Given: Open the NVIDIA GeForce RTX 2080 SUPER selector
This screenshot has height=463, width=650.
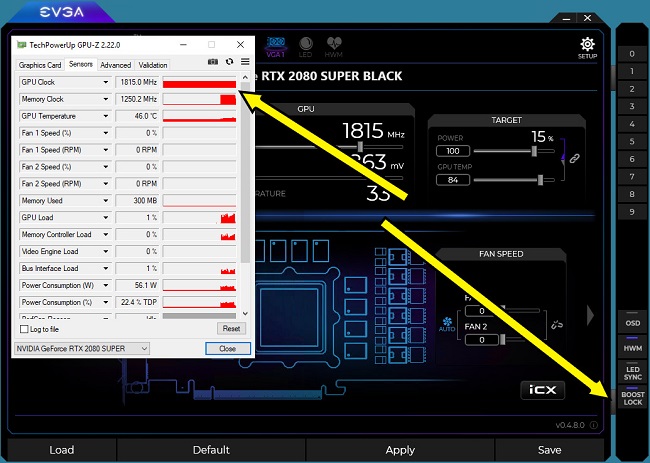Looking at the screenshot, I should (82, 349).
